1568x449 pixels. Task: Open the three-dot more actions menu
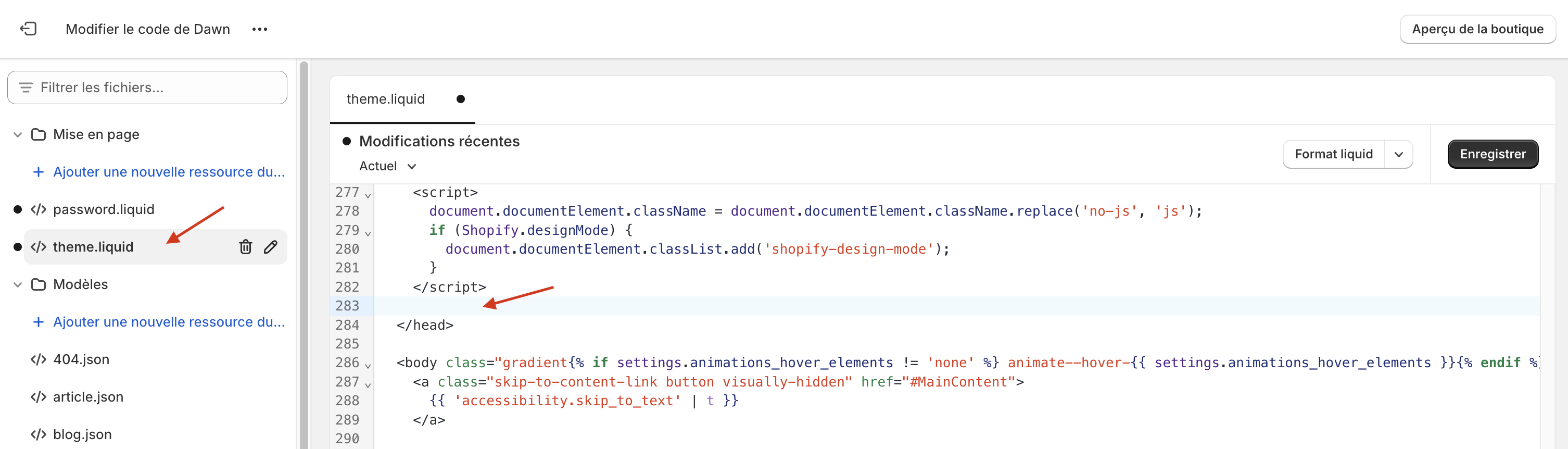259,29
